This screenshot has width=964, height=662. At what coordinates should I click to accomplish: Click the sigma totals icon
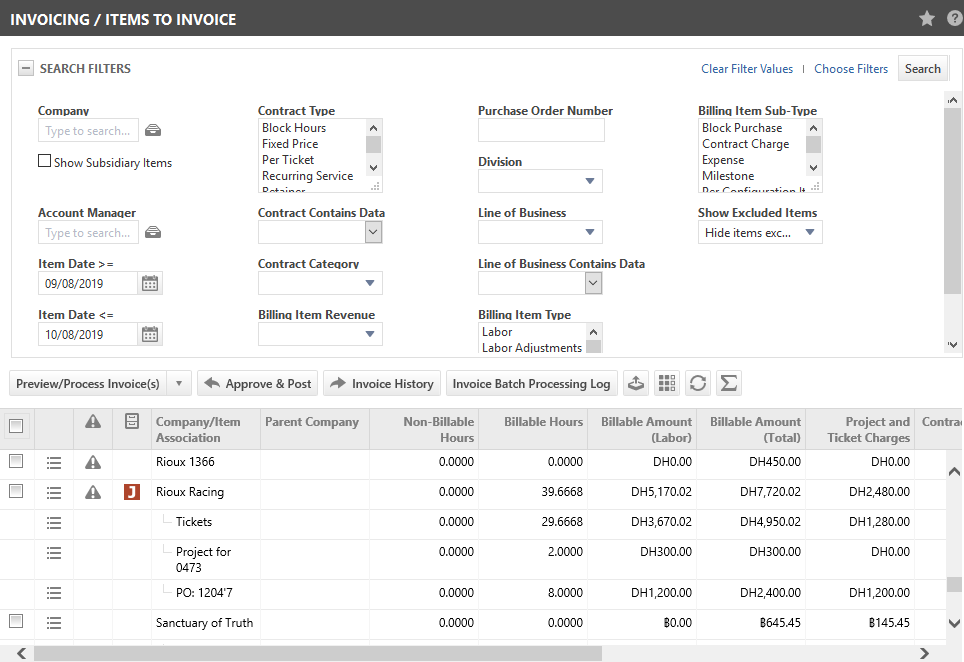click(x=729, y=383)
